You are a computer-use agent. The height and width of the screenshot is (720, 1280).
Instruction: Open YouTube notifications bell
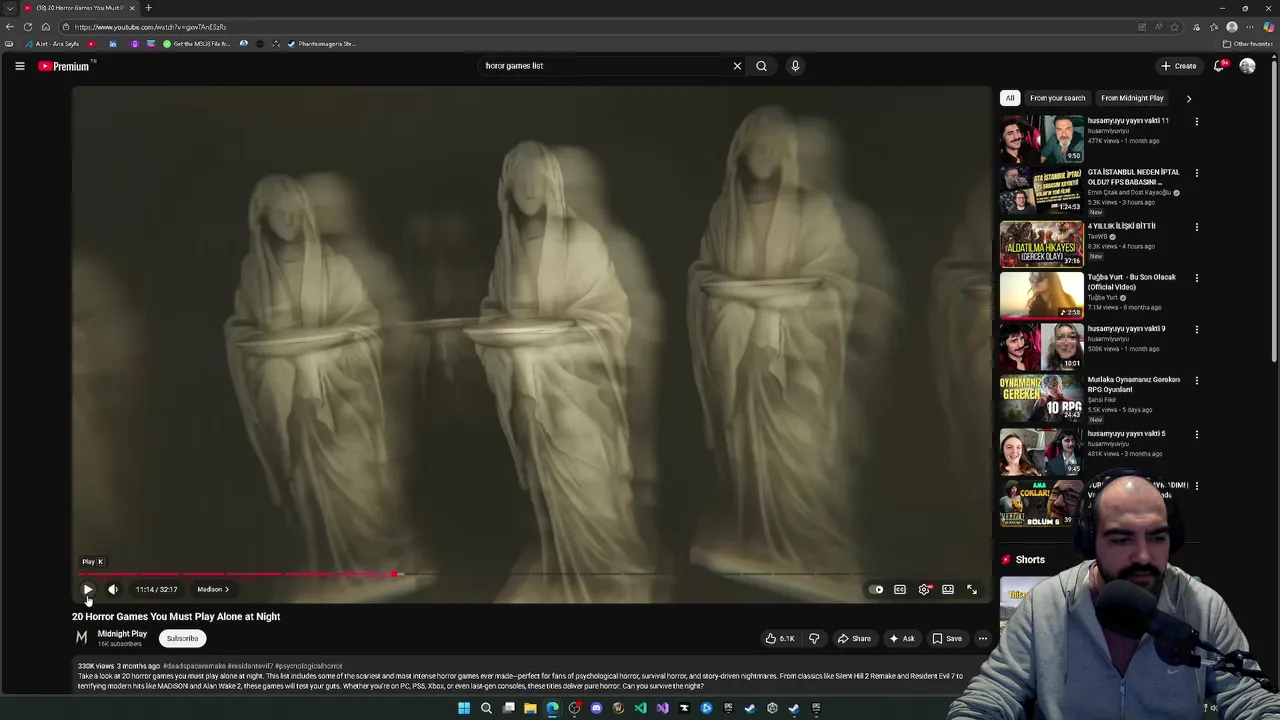click(1219, 66)
